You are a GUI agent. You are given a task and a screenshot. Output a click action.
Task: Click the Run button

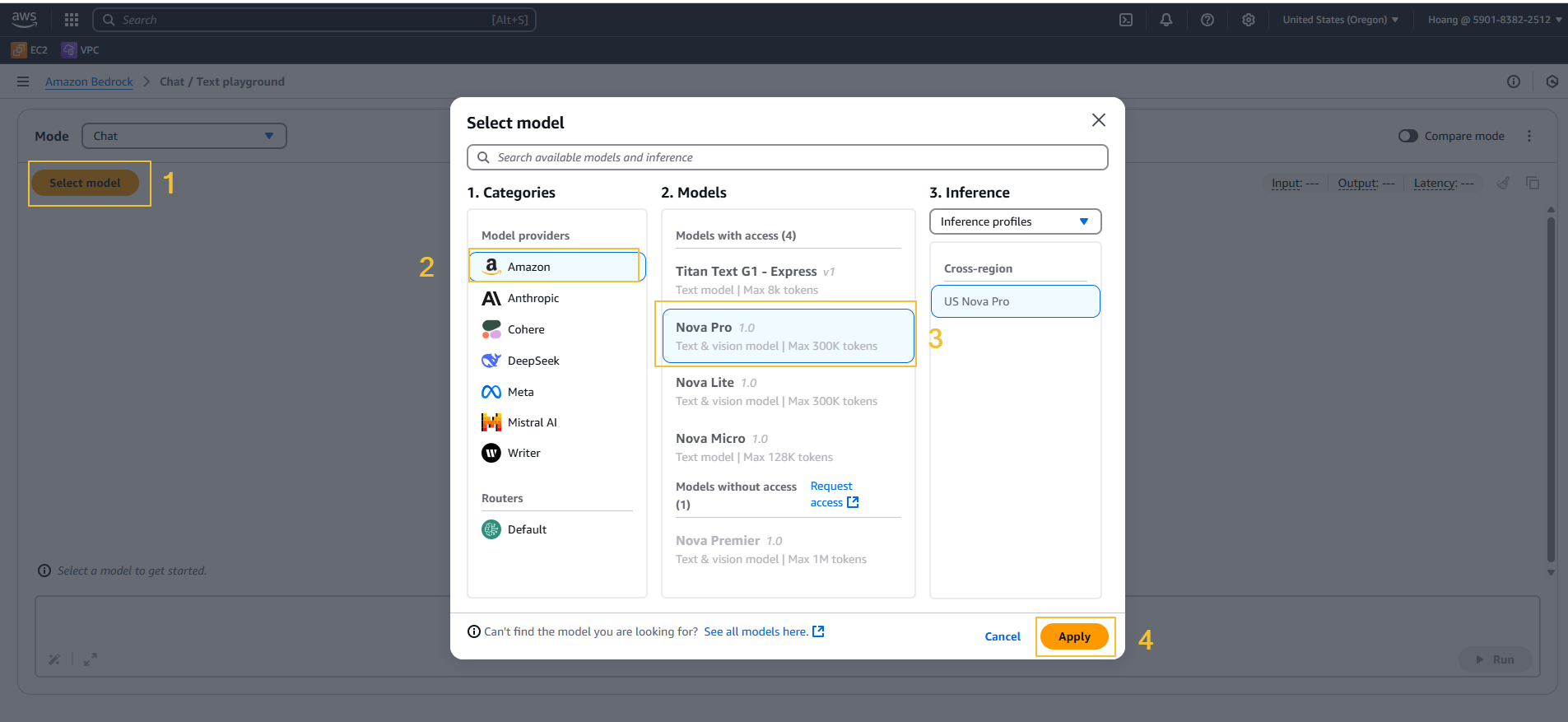(1496, 659)
